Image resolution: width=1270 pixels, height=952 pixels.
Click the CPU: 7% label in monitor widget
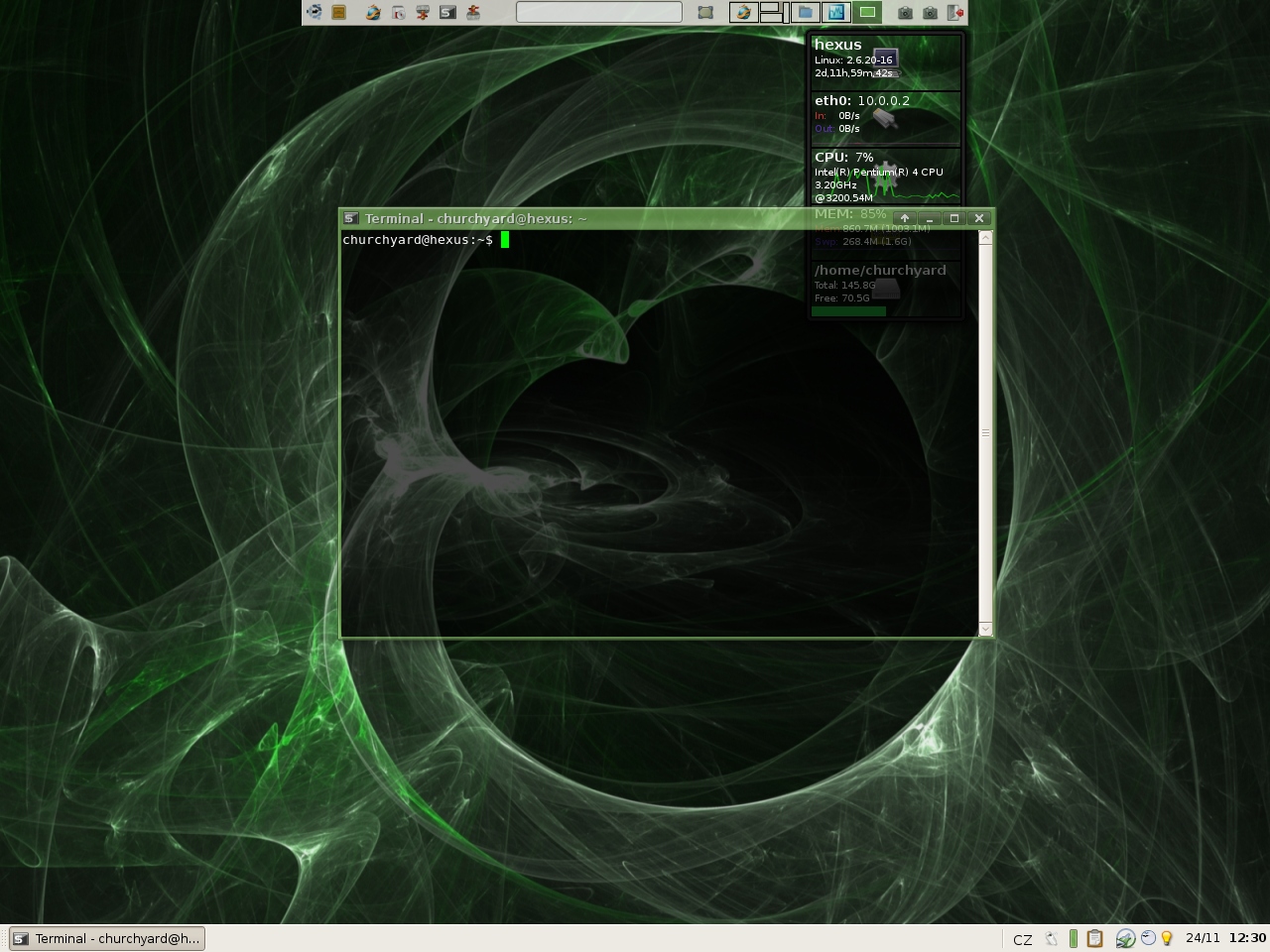click(844, 157)
